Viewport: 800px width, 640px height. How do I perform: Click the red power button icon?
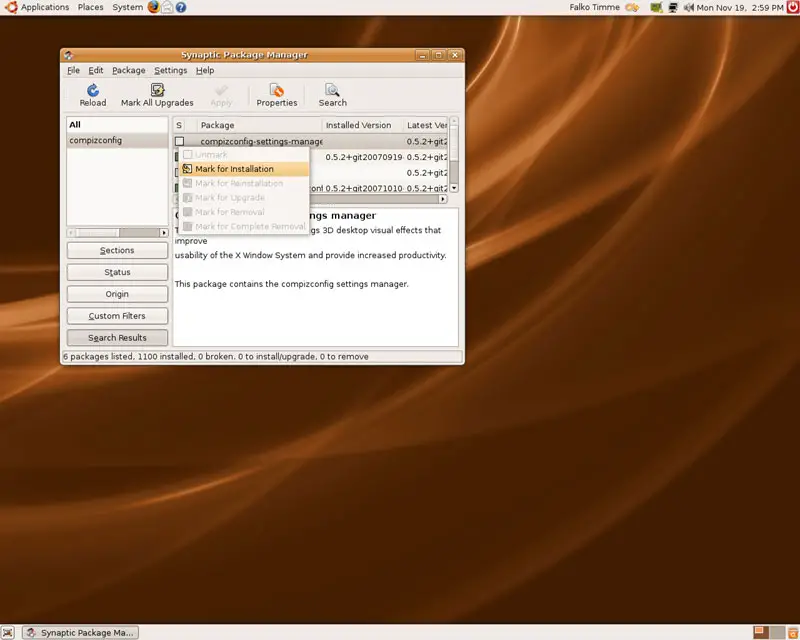pos(792,7)
